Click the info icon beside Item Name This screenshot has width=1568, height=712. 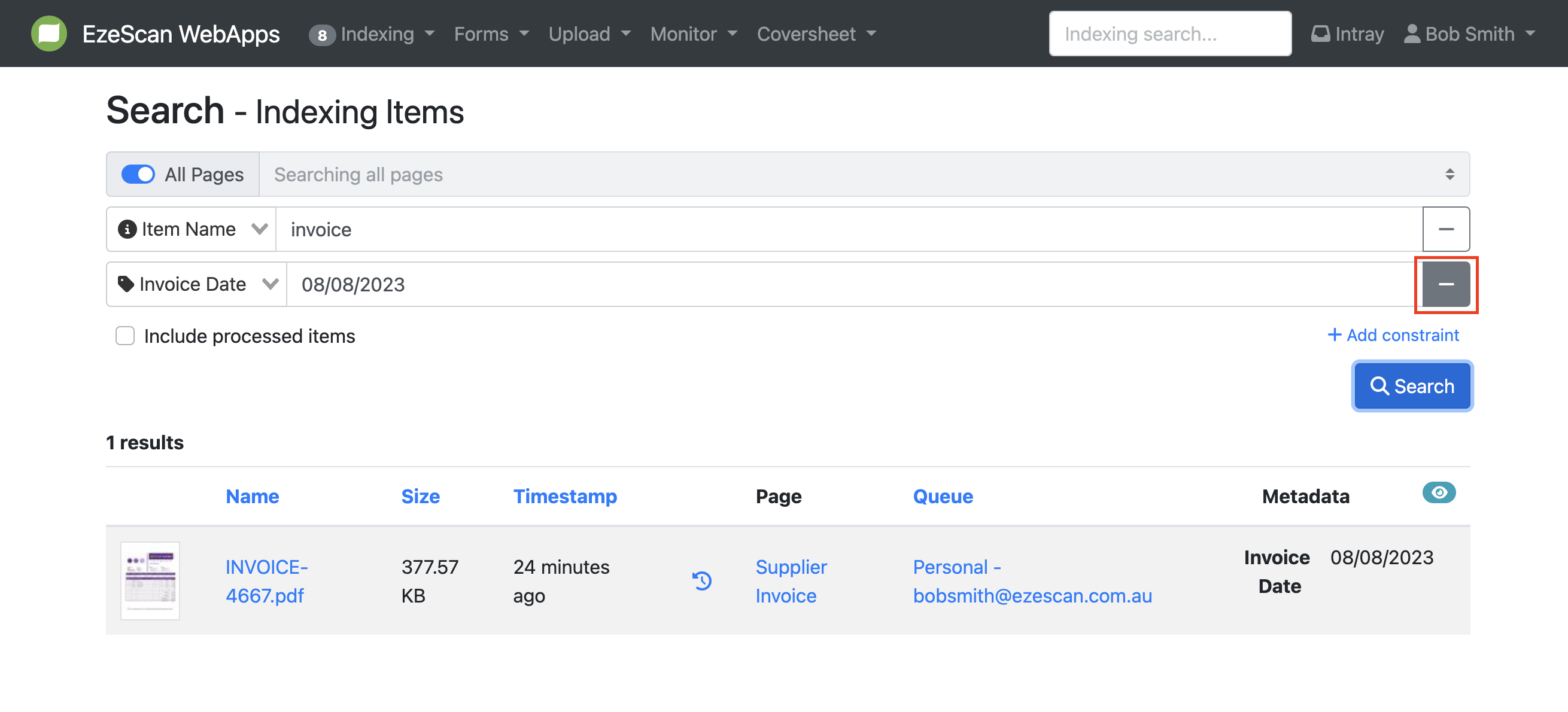point(127,229)
